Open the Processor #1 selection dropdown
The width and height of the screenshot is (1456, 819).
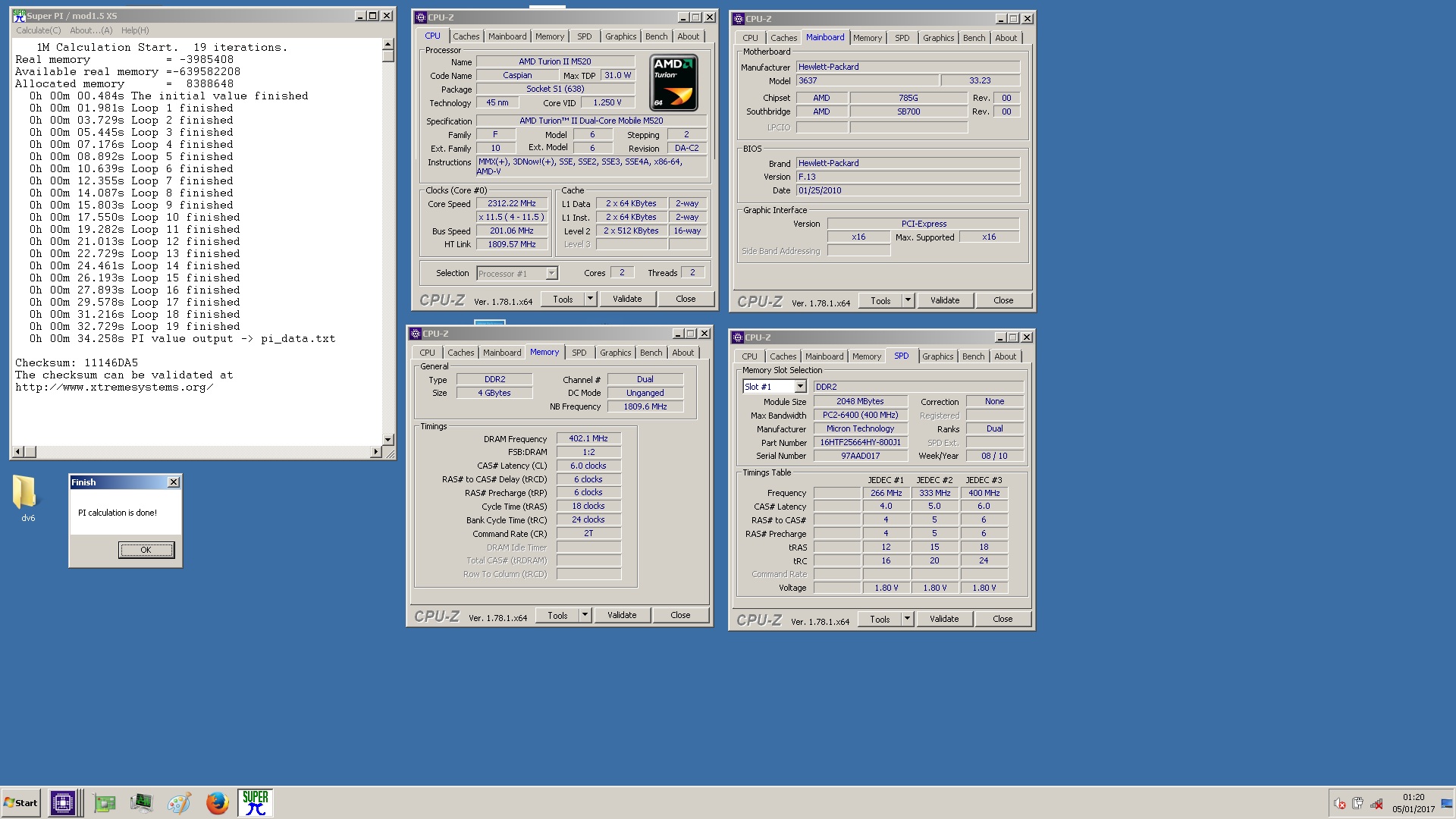tap(552, 274)
